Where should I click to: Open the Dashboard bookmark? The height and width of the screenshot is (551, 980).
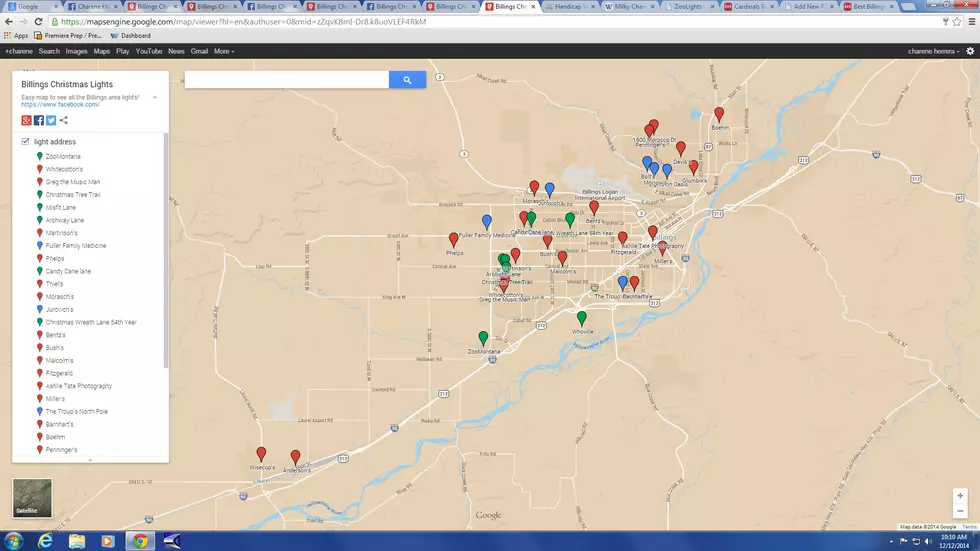pos(131,36)
